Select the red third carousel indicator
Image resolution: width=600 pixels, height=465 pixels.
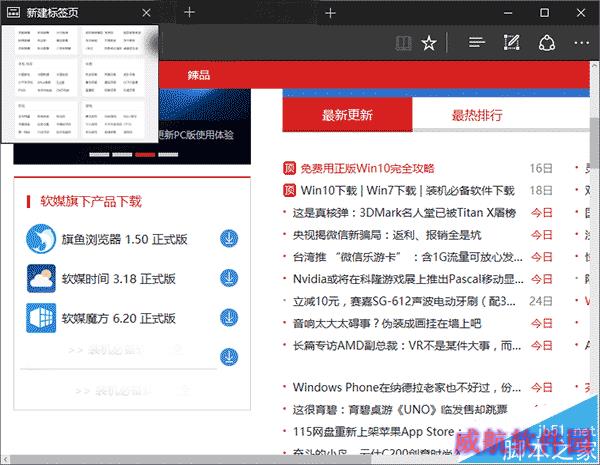tap(145, 155)
